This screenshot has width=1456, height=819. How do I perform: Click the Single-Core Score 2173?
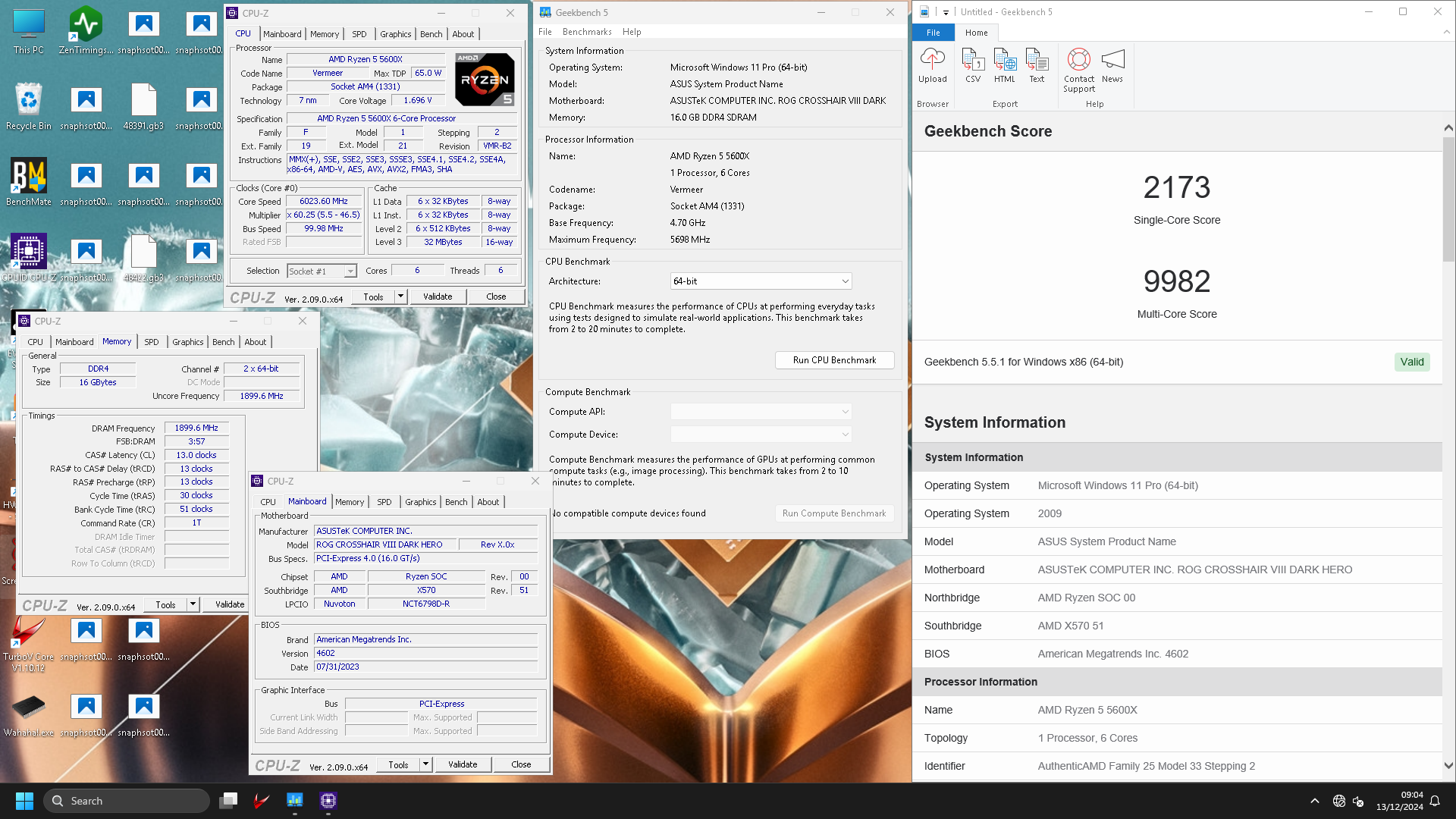(1177, 187)
